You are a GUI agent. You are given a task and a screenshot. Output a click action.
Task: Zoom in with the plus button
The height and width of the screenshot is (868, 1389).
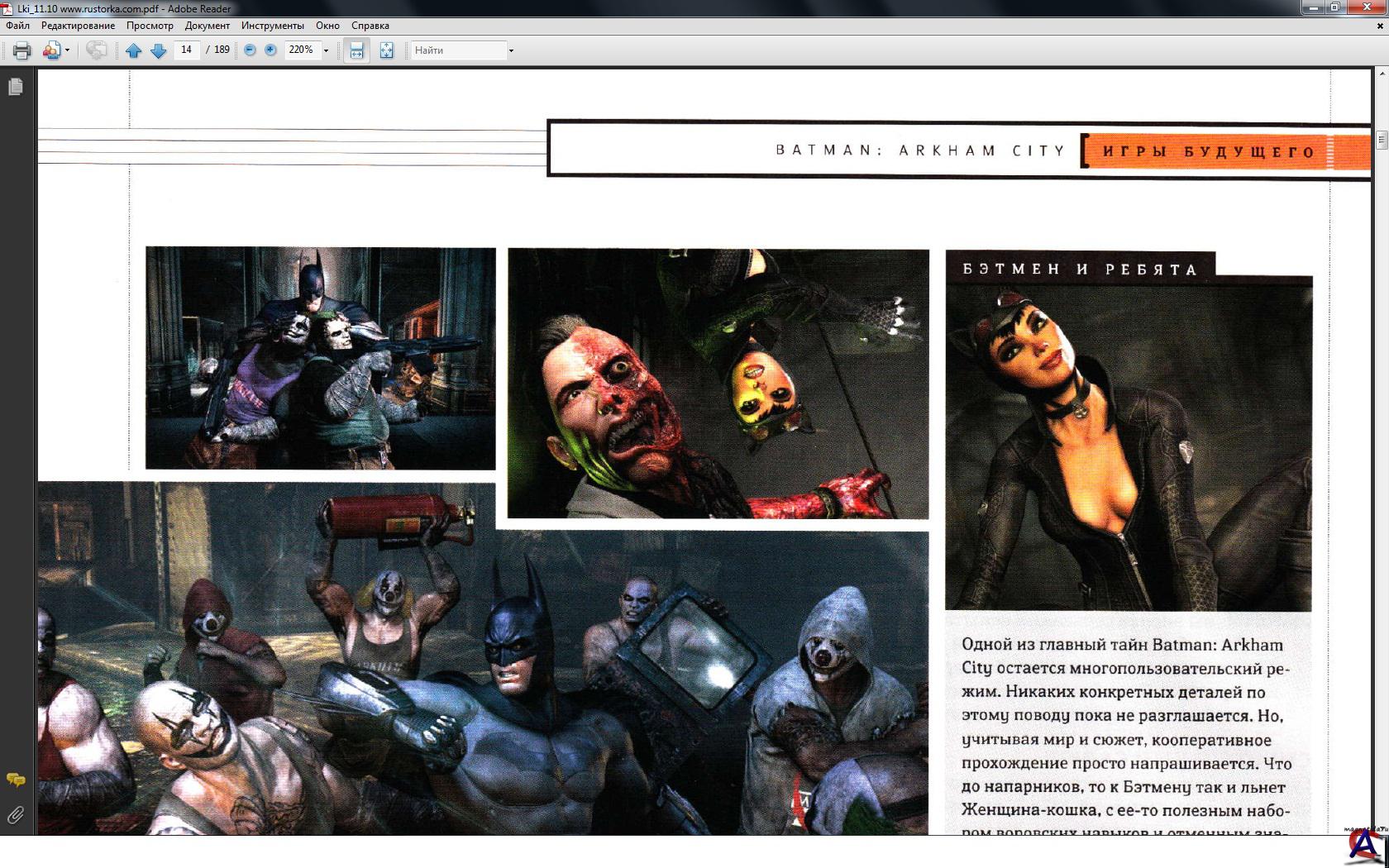point(270,50)
